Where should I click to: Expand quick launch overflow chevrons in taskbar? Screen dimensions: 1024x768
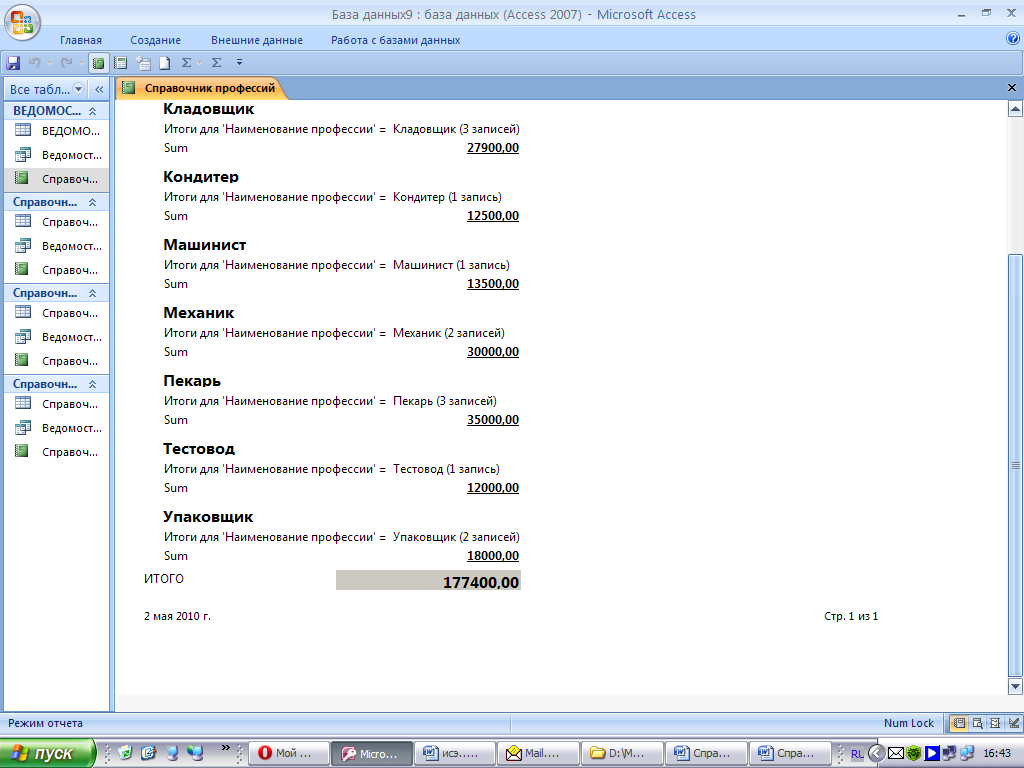226,748
